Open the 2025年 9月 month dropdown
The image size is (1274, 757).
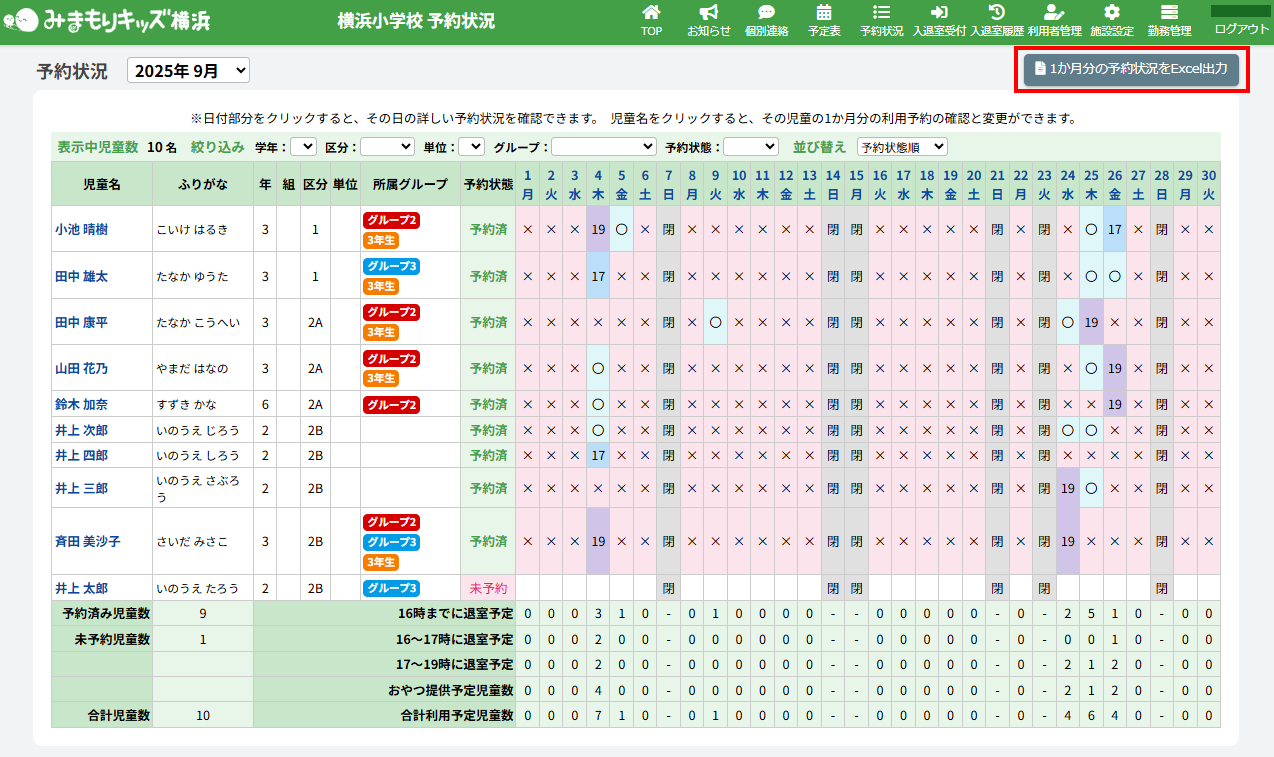(x=188, y=71)
